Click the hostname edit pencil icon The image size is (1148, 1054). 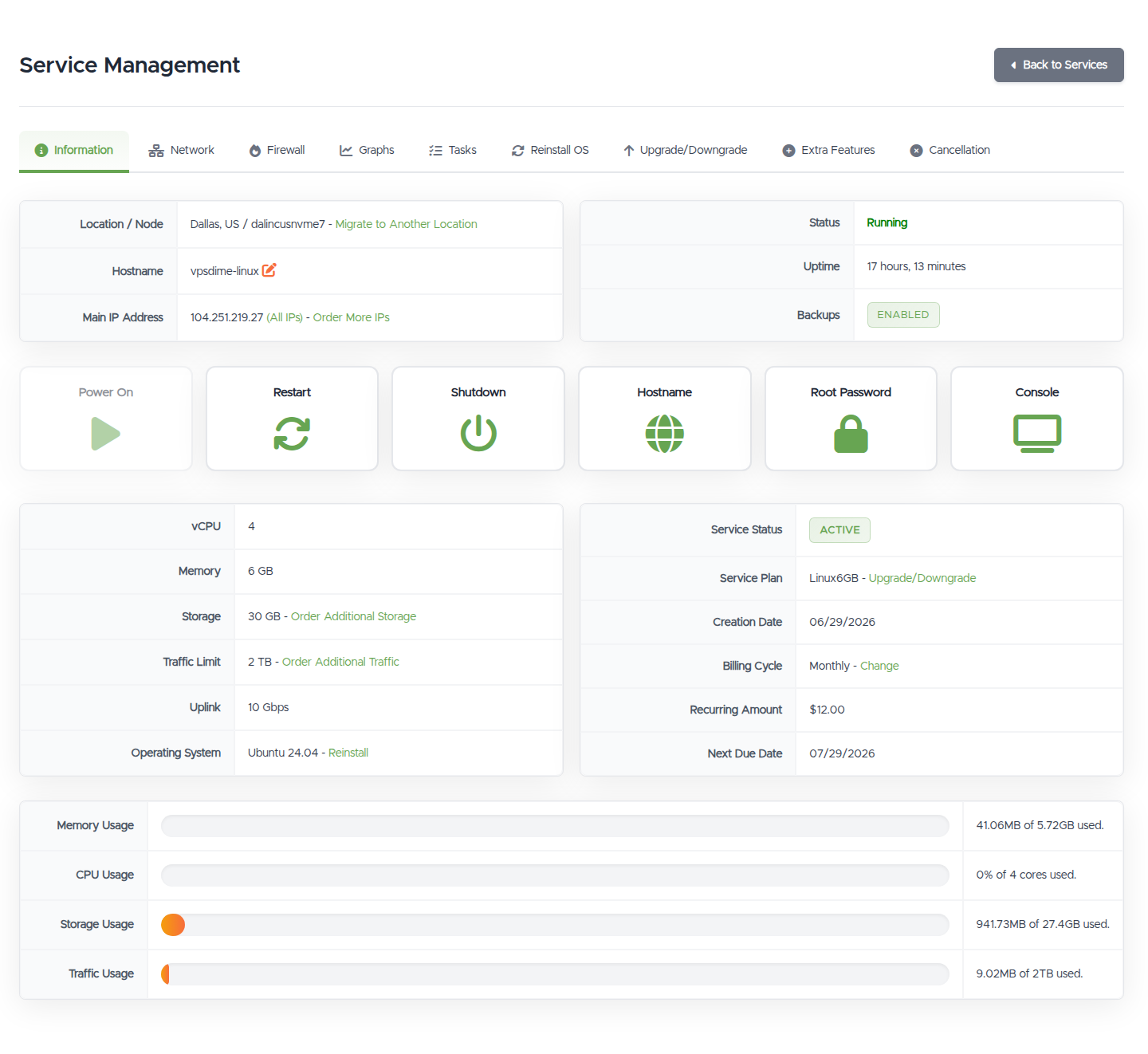point(269,270)
